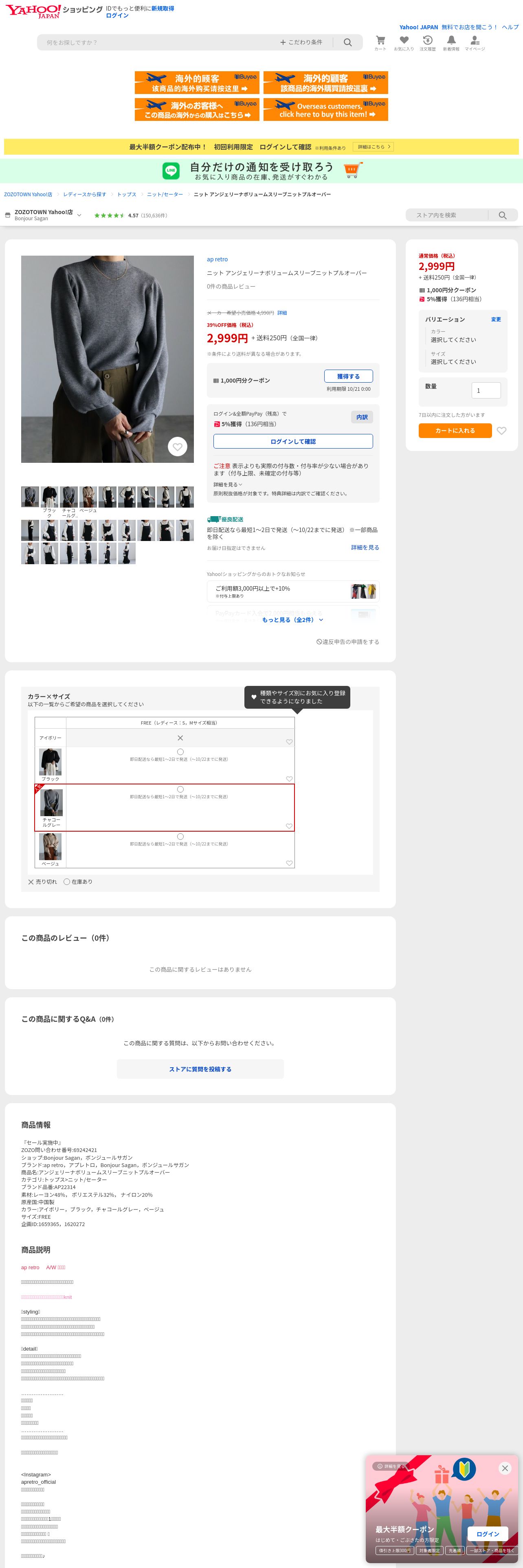Select the Charcoal Grey radio button
The width and height of the screenshot is (523, 1568).
180,789
